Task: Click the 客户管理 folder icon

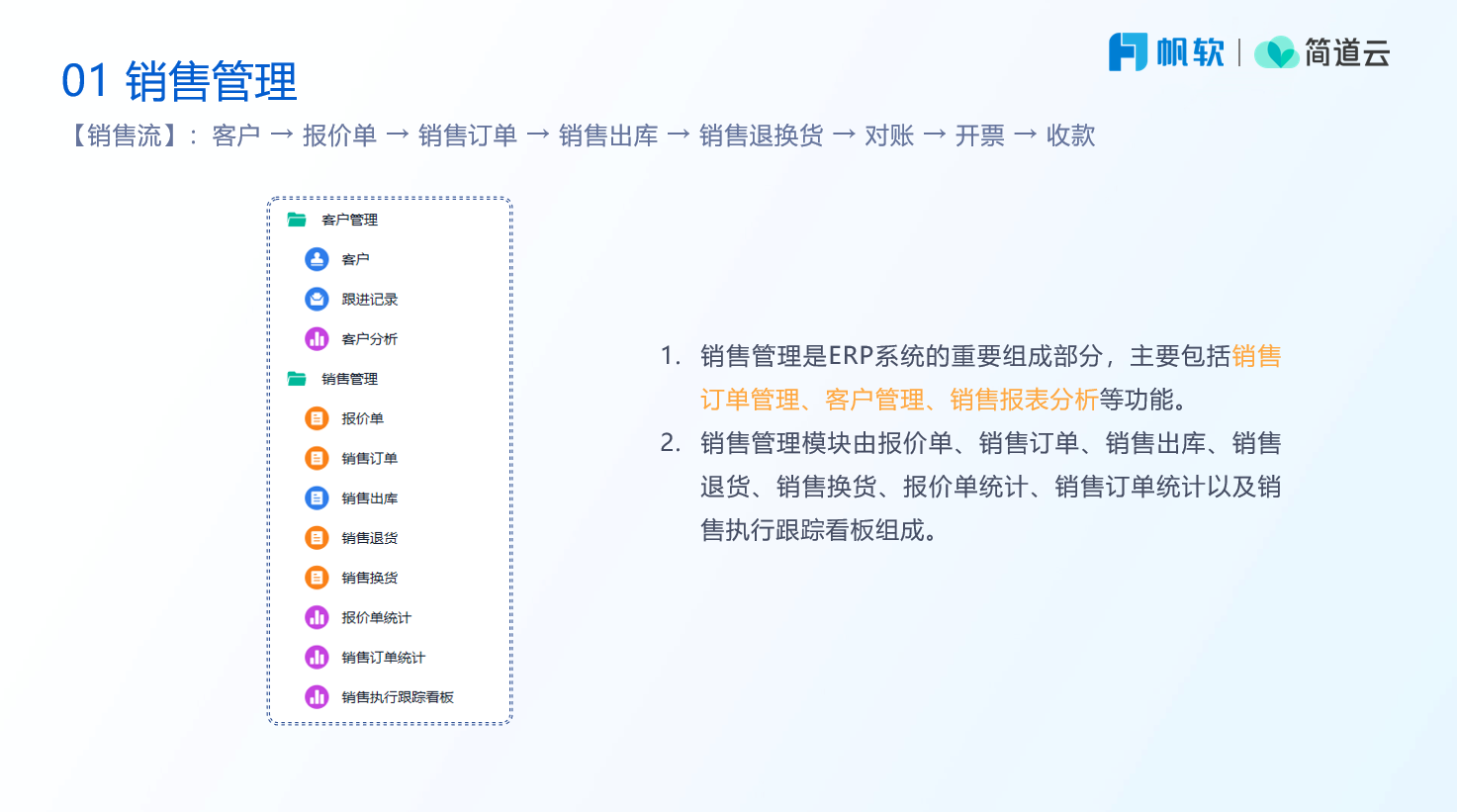Action: coord(297,220)
